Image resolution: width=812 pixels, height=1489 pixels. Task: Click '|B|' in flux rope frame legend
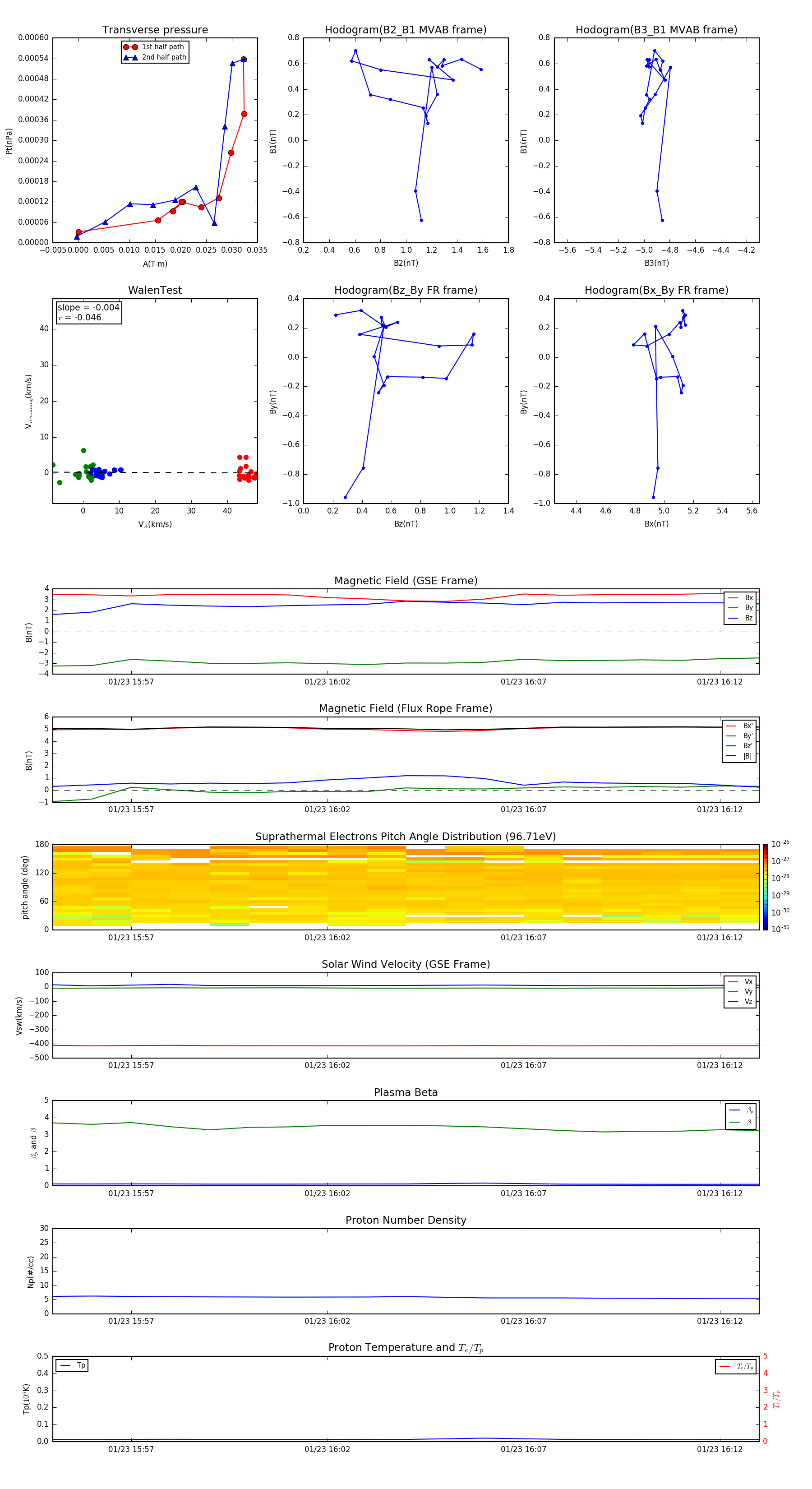(x=747, y=756)
